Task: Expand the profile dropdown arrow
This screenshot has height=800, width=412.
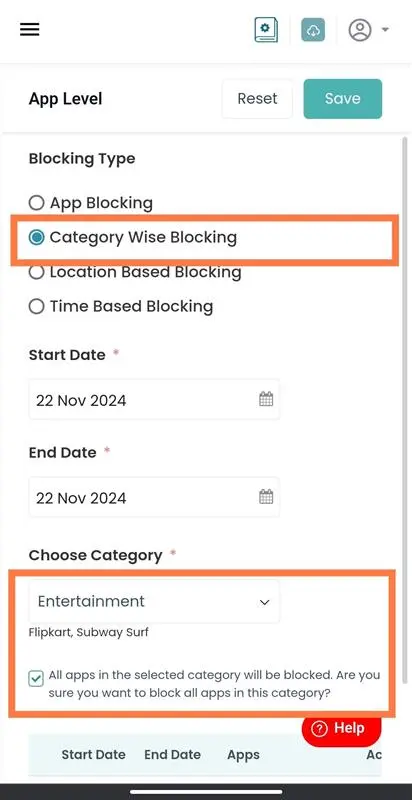Action: click(385, 30)
